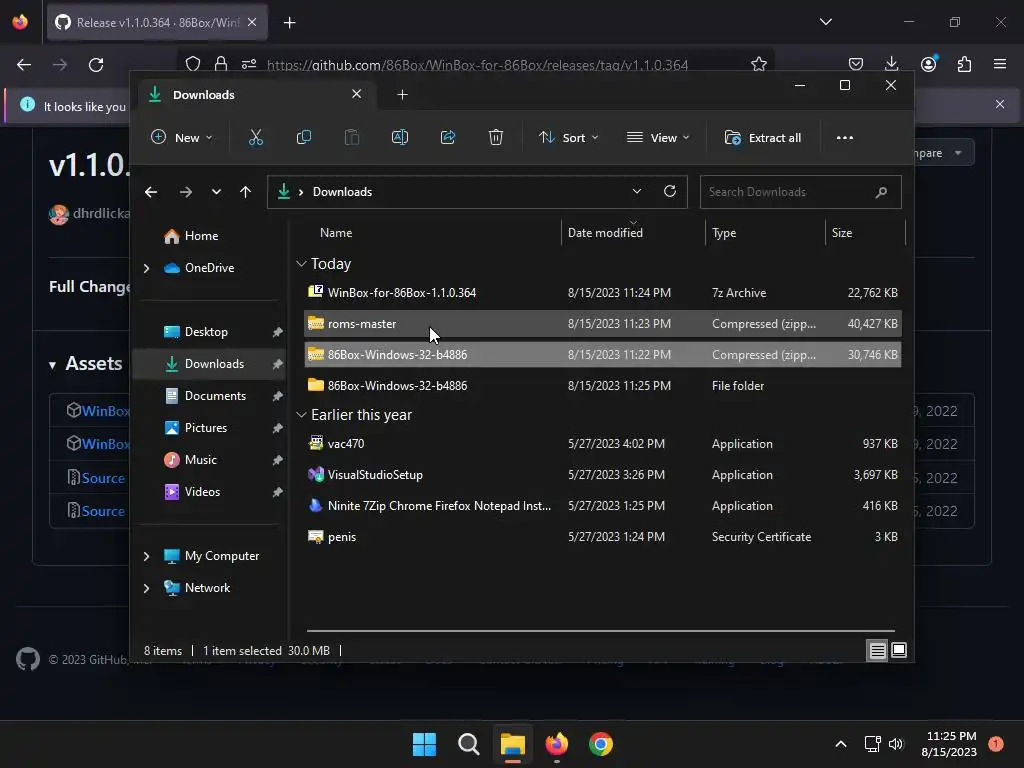Open the See more ellipsis menu
The width and height of the screenshot is (1024, 768).
click(x=844, y=138)
